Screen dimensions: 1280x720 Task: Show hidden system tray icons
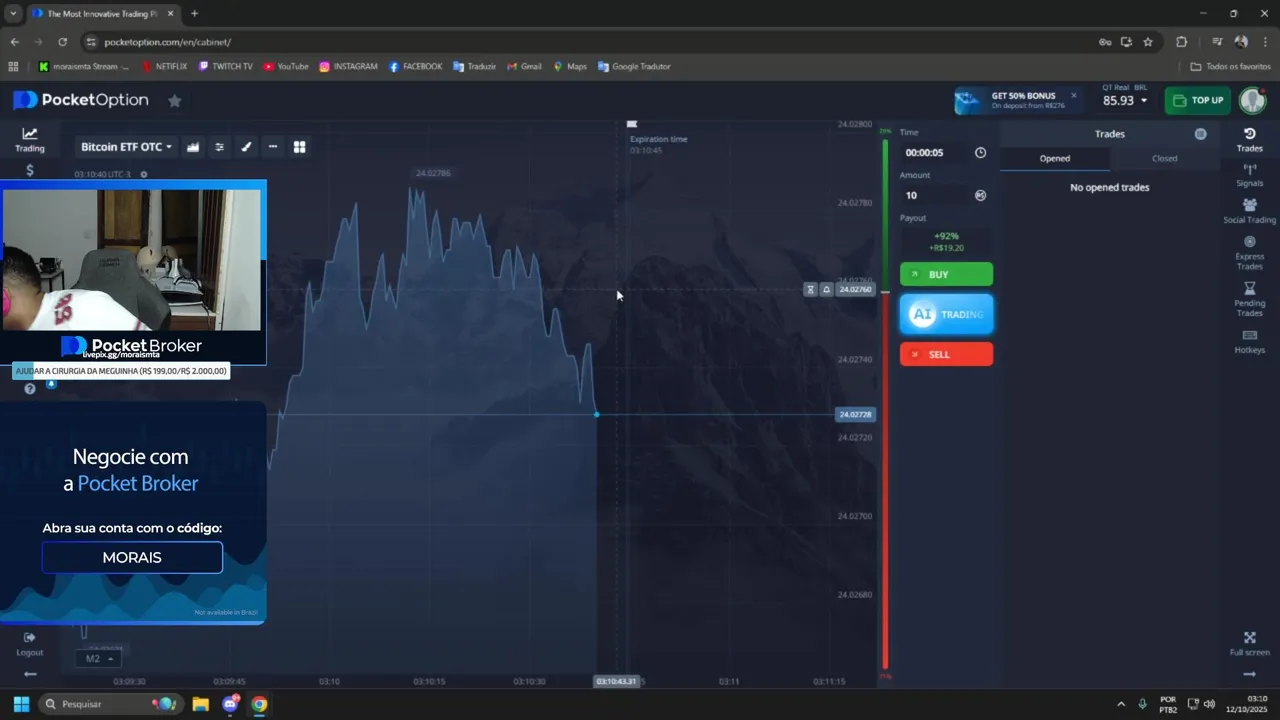tap(1120, 704)
